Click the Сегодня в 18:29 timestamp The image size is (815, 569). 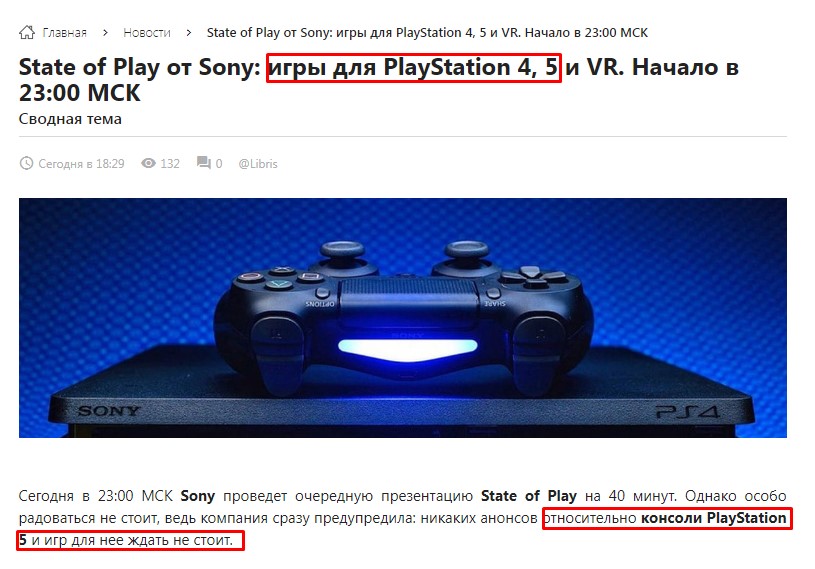[x=82, y=164]
